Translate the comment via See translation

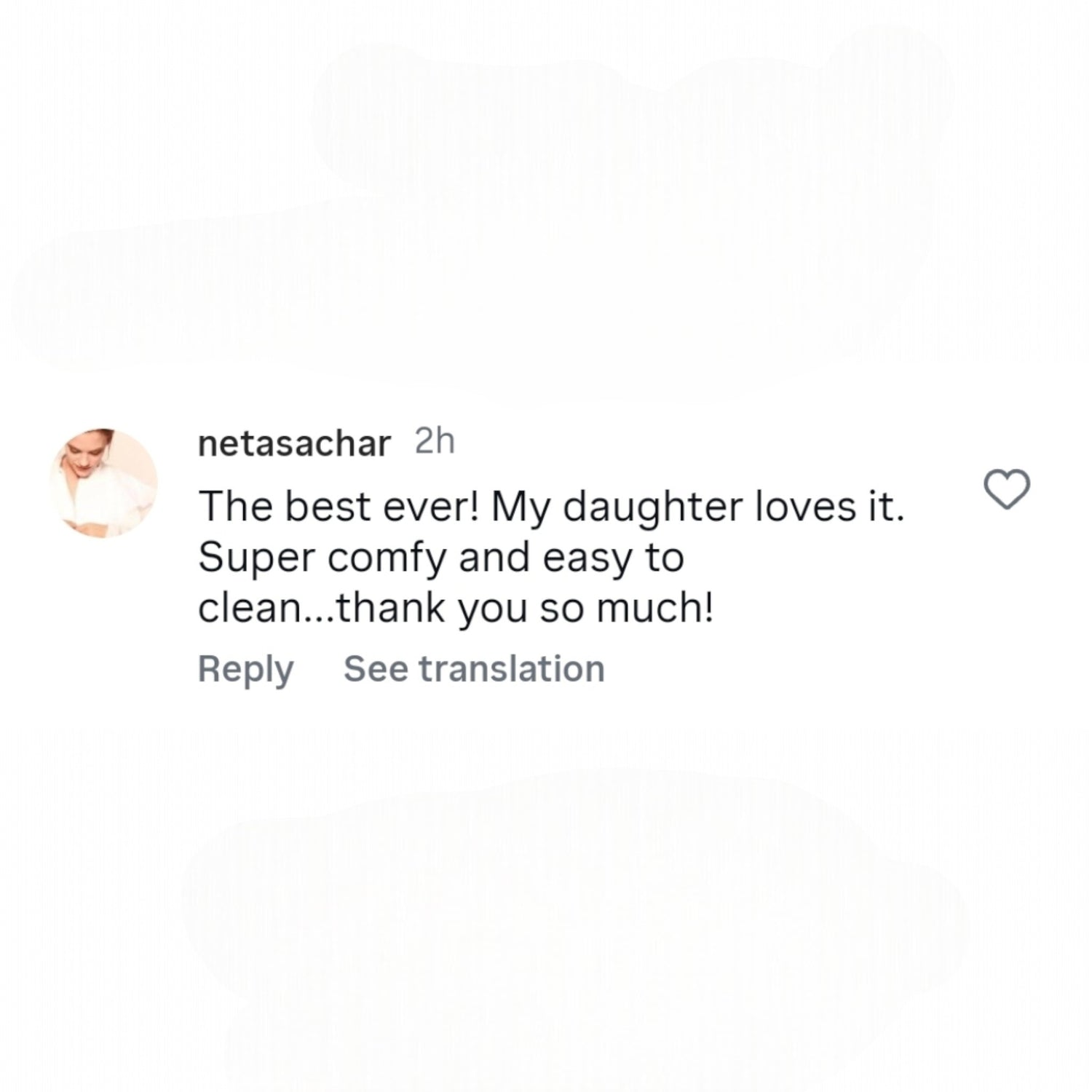(x=474, y=669)
